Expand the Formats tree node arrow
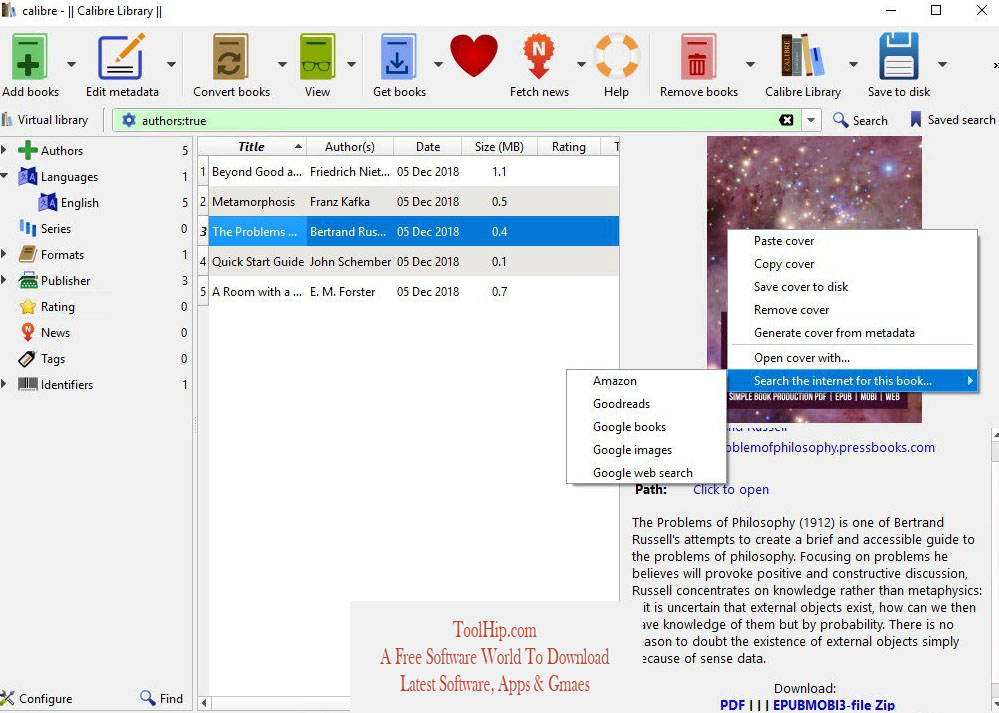The width and height of the screenshot is (999, 713). tap(4, 254)
